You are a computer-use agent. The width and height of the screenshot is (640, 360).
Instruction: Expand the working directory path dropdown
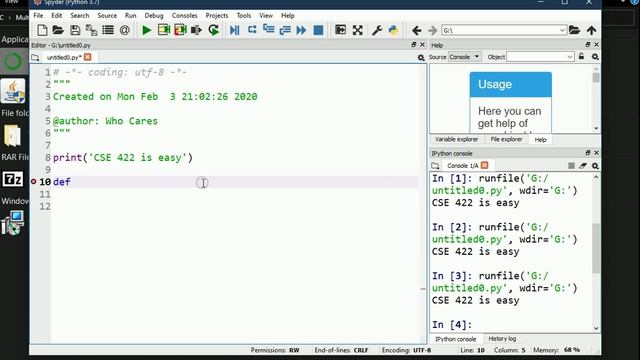click(x=562, y=30)
